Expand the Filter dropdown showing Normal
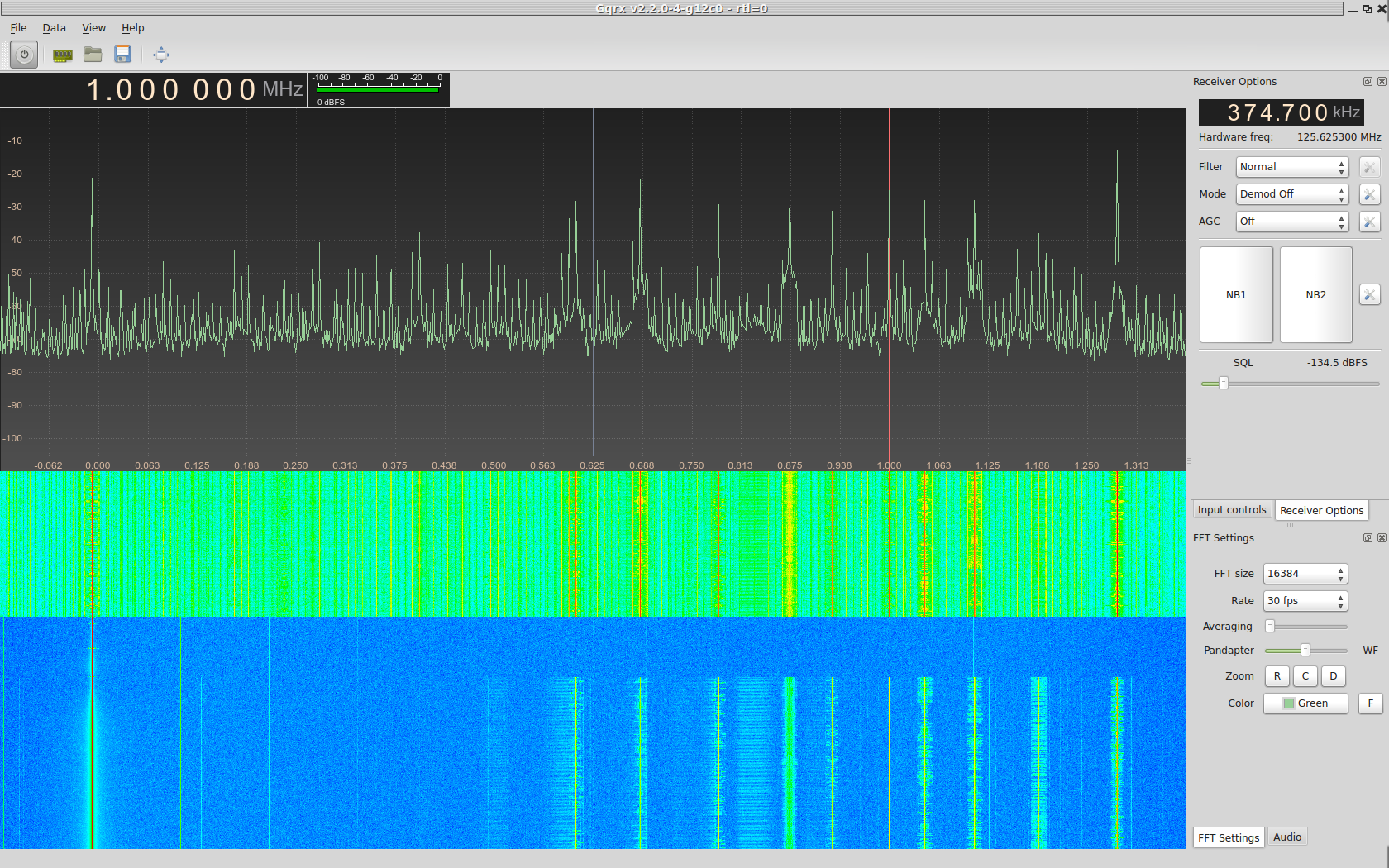 point(1291,167)
